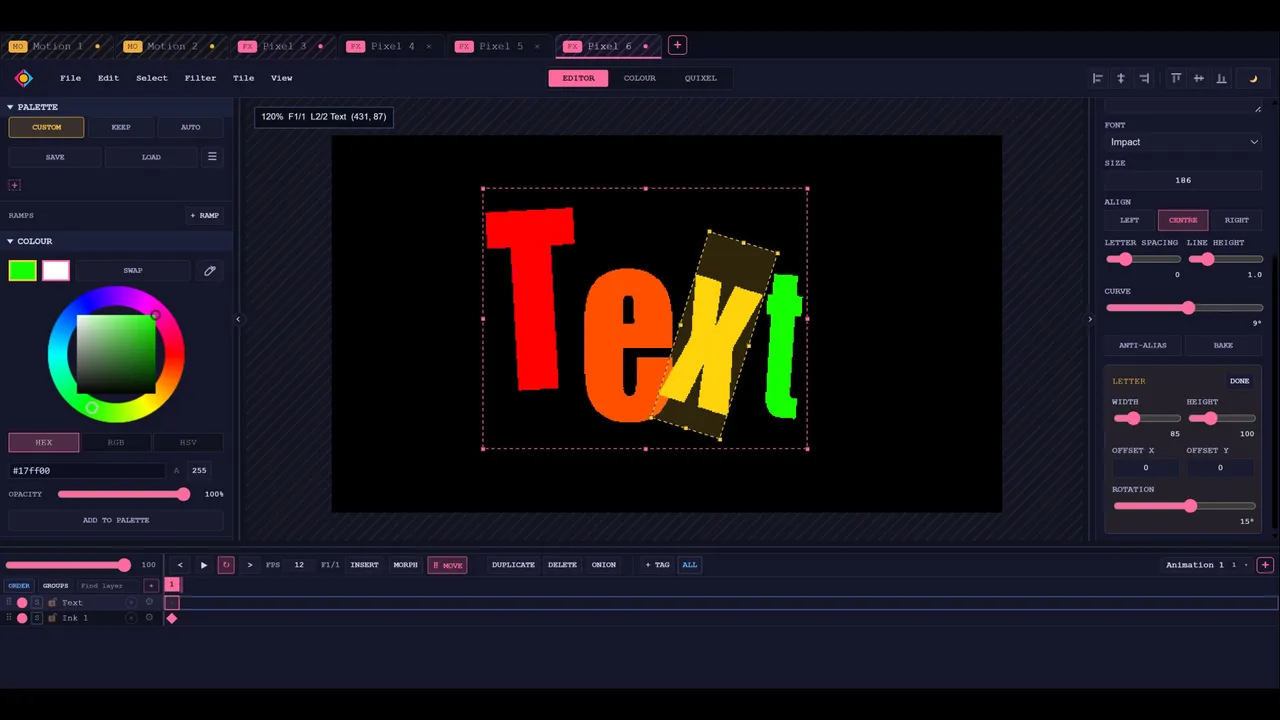Click the Find layer search field
The height and width of the screenshot is (720, 1280).
click(108, 586)
